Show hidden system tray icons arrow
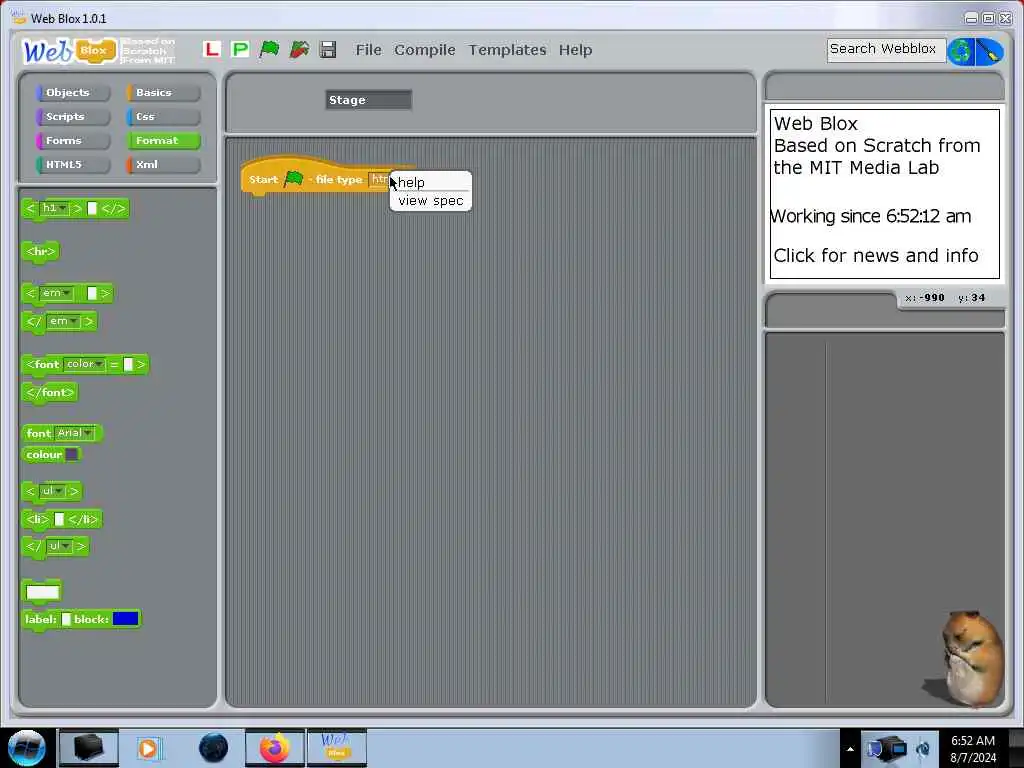The height and width of the screenshot is (768, 1024). (850, 749)
